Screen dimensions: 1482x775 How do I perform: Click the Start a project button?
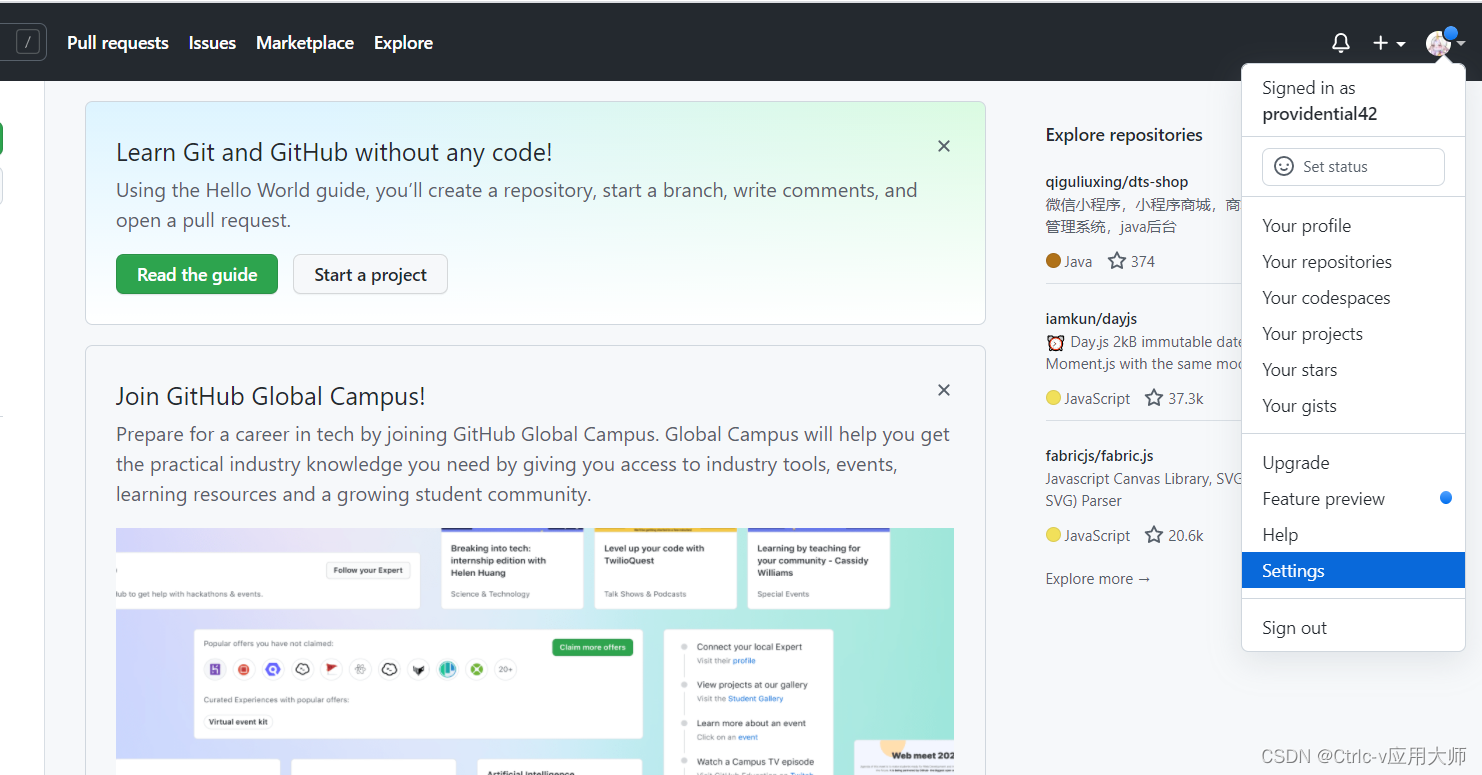coord(370,274)
